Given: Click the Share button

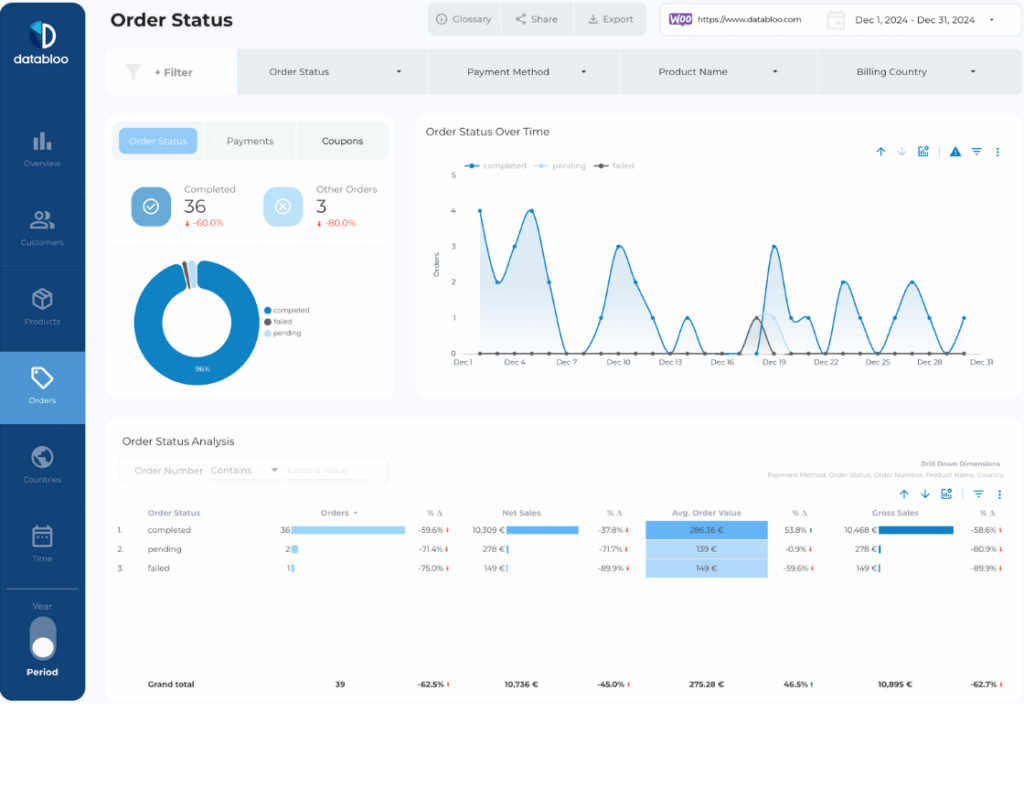Looking at the screenshot, I should coord(537,19).
